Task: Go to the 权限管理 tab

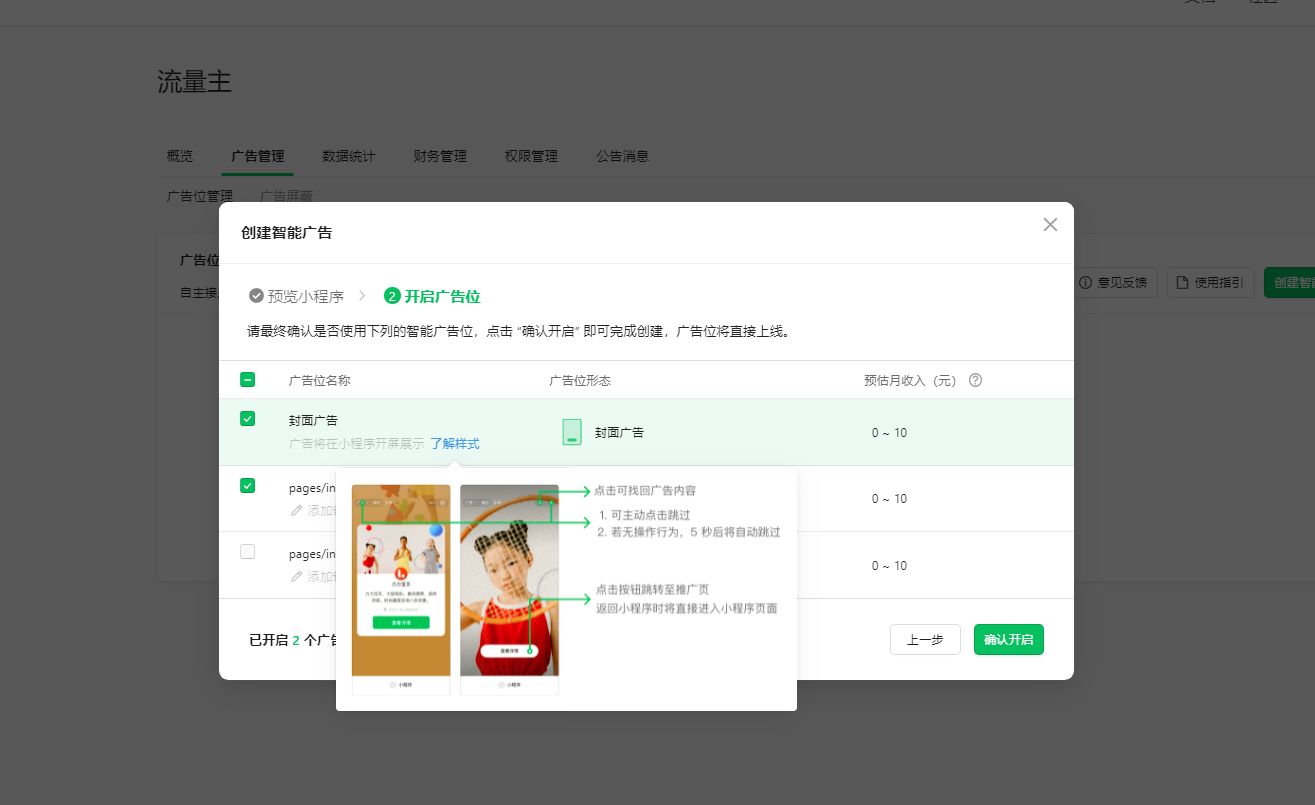Action: pyautogui.click(x=531, y=156)
